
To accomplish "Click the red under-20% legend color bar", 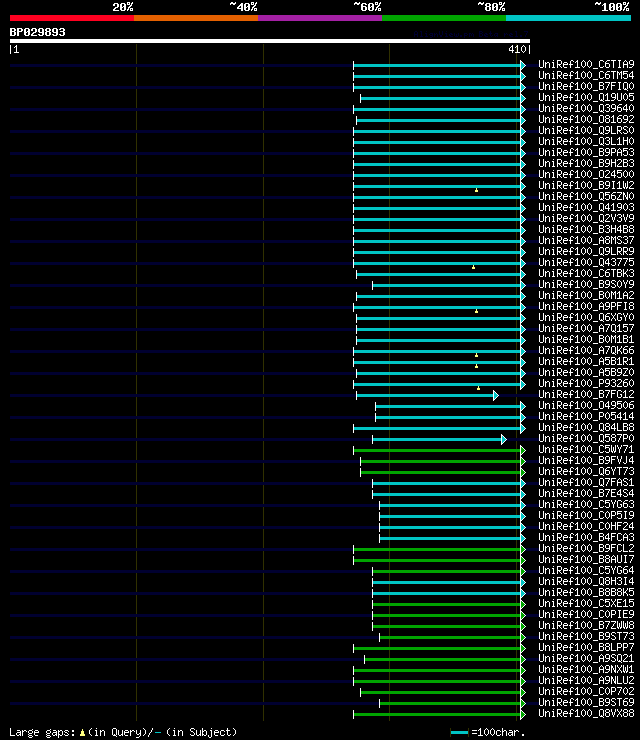I will (x=72, y=18).
